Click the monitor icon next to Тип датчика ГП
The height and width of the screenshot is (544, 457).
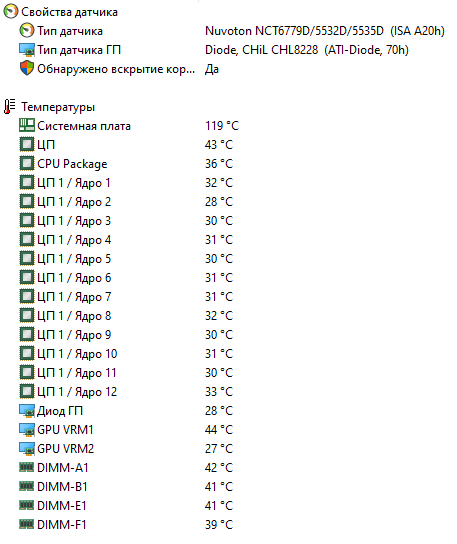click(27, 50)
